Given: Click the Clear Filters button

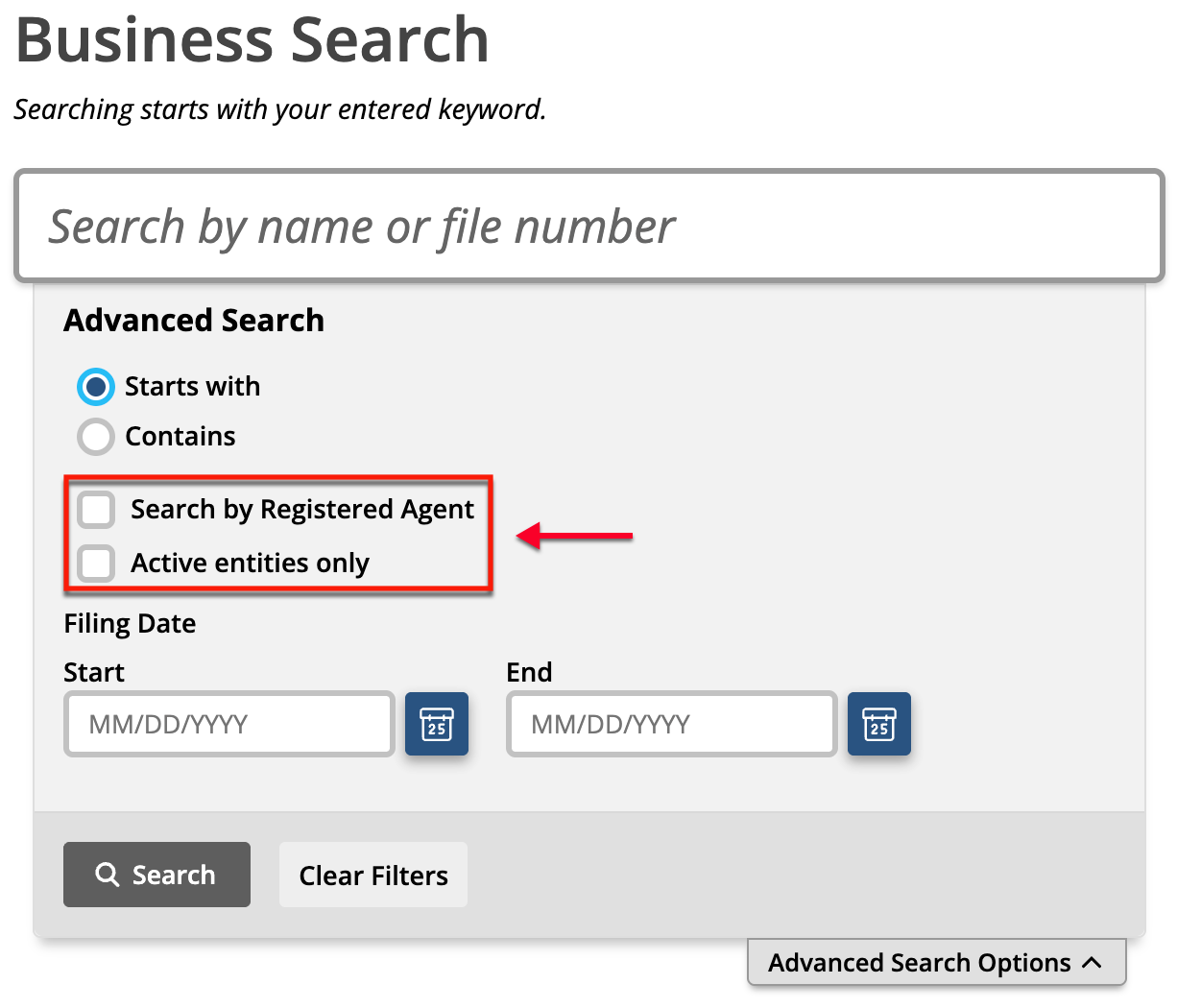Looking at the screenshot, I should pyautogui.click(x=373, y=875).
